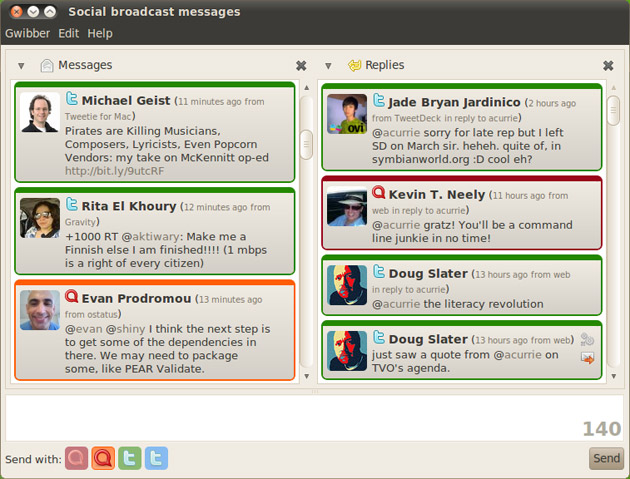Click the Send button
This screenshot has height=479, width=630.
coord(606,458)
